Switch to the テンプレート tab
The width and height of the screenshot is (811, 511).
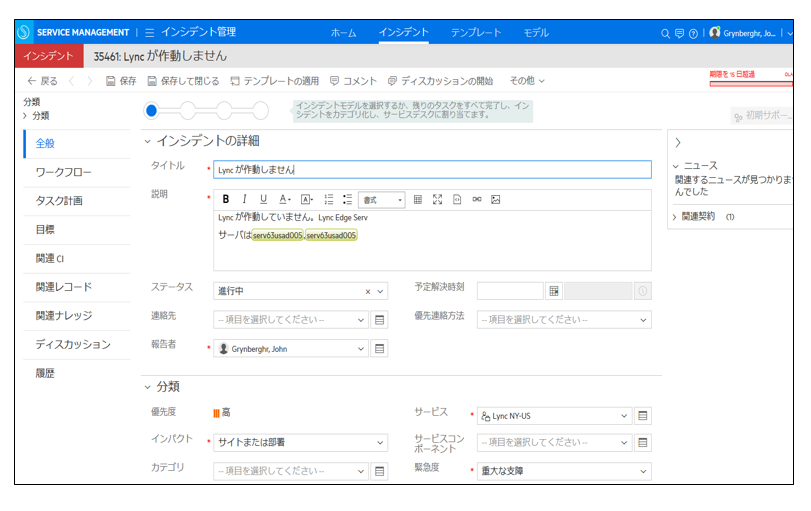(x=475, y=33)
